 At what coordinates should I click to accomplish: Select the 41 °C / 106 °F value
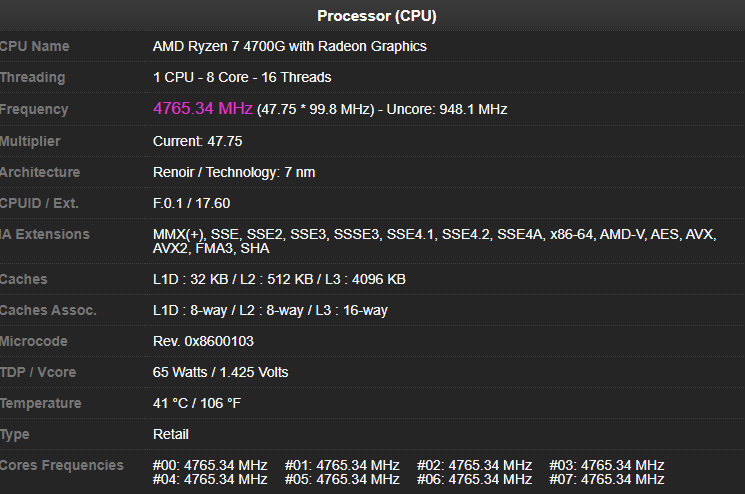click(197, 403)
